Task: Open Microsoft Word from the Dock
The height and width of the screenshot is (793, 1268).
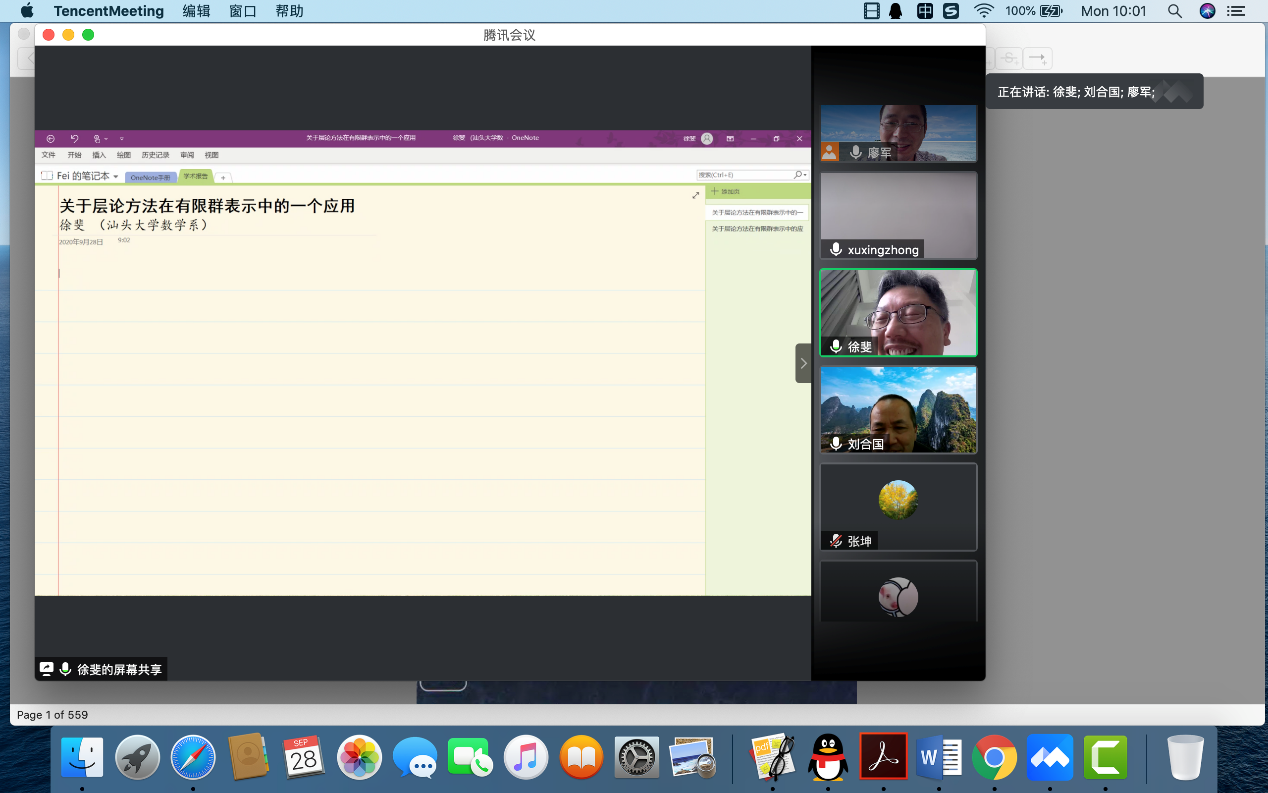Action: [x=939, y=757]
